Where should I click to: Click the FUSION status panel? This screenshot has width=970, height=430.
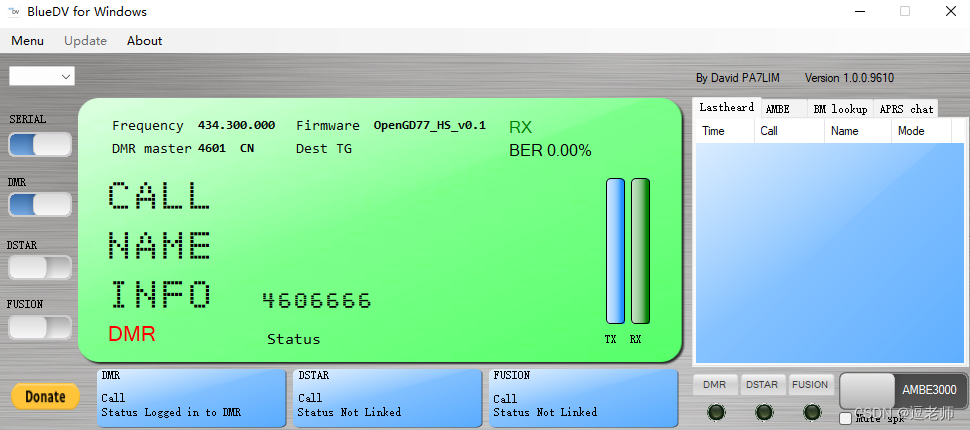pos(583,398)
